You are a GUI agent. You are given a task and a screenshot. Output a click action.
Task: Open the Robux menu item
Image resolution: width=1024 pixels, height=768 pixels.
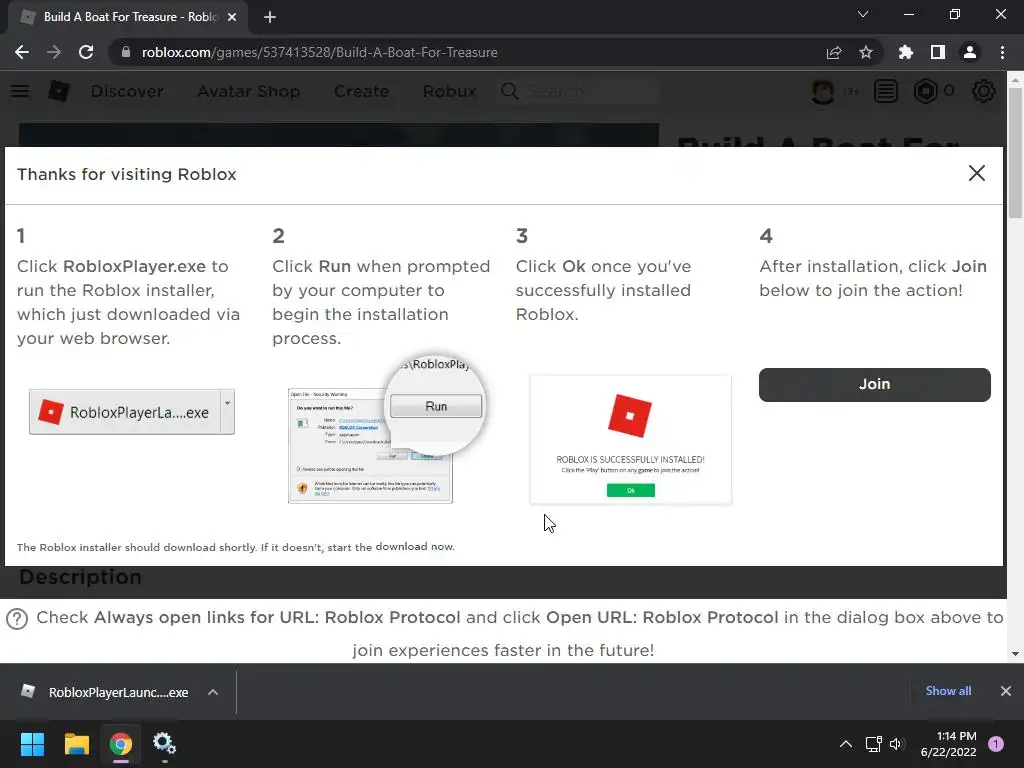click(449, 91)
